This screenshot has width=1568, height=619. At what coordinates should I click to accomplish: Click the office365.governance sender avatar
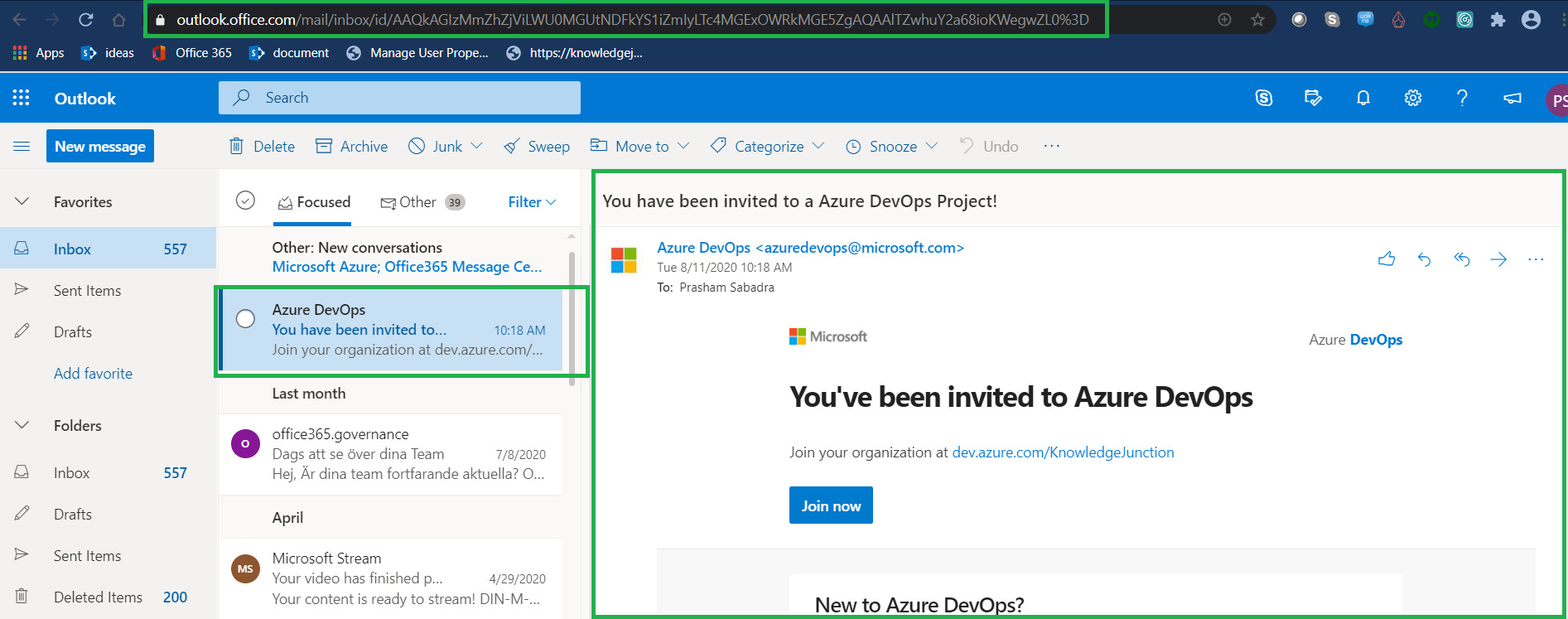245,443
